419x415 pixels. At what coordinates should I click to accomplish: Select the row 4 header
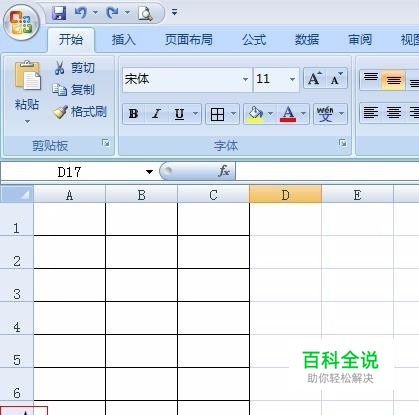pyautogui.click(x=17, y=318)
